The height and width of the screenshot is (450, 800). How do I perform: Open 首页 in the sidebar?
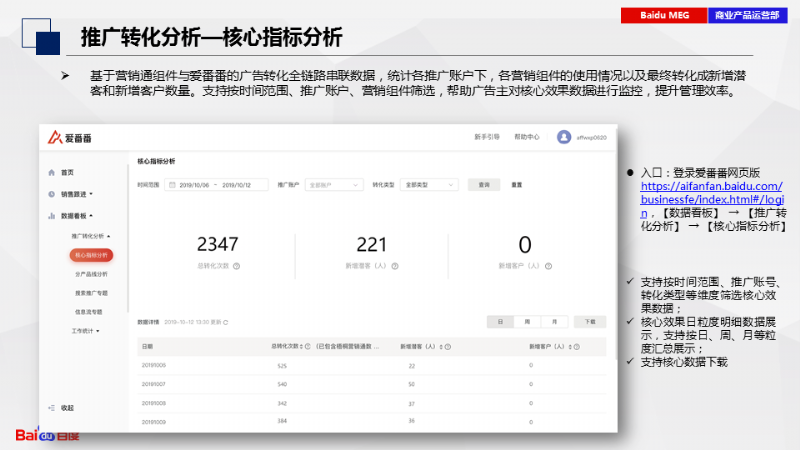tap(66, 172)
